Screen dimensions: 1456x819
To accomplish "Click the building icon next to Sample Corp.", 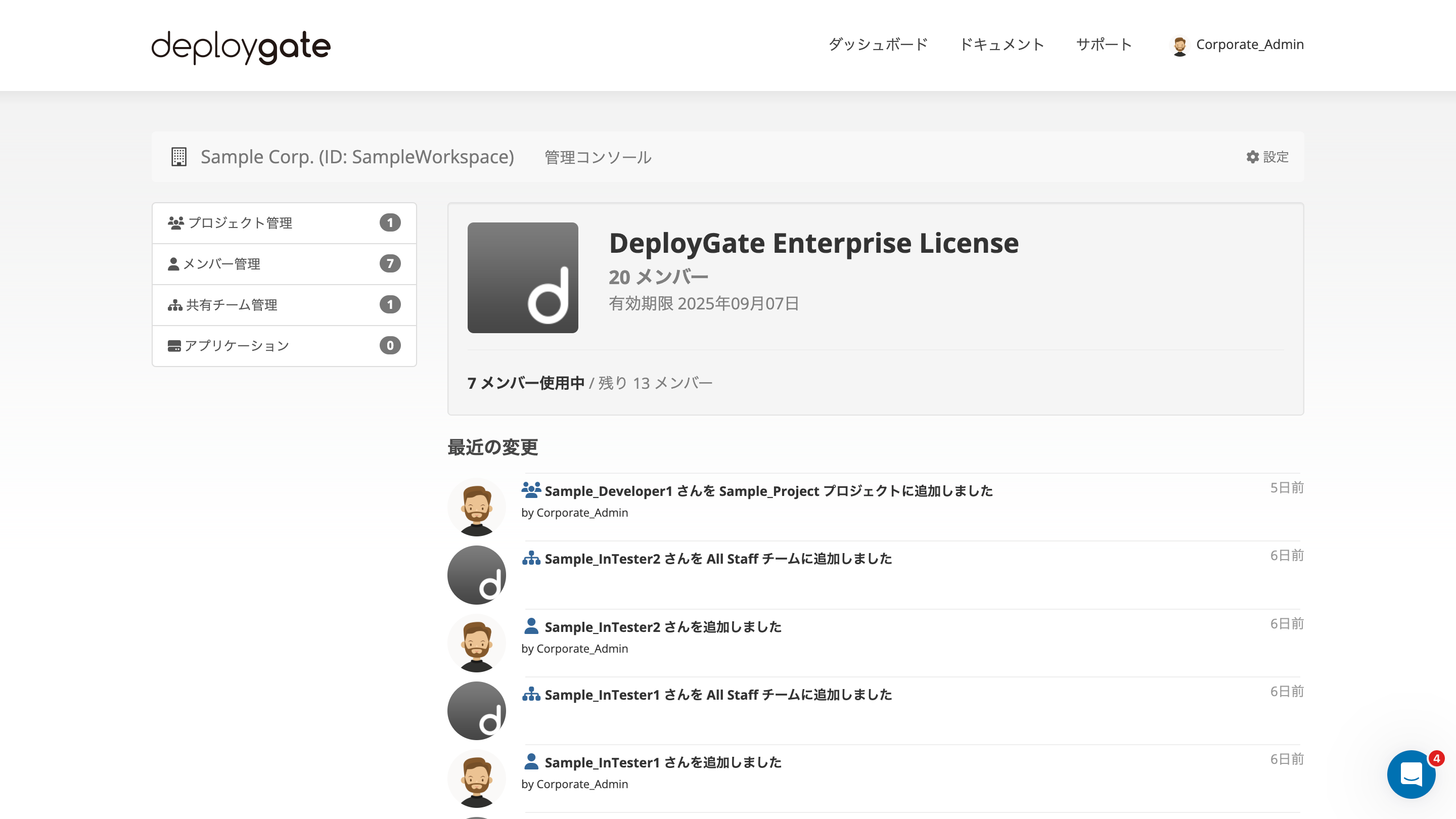I will pyautogui.click(x=178, y=157).
